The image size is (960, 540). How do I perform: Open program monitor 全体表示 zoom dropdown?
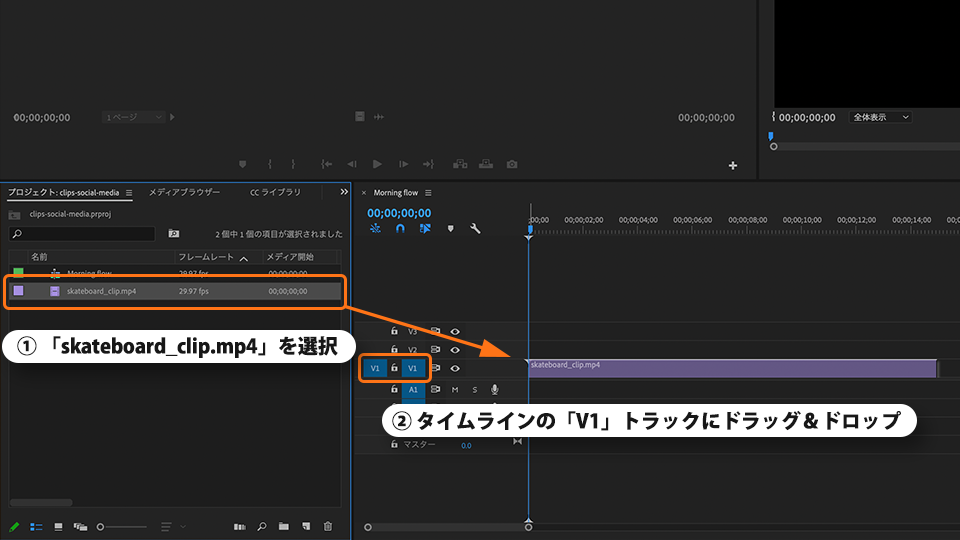pyautogui.click(x=880, y=117)
